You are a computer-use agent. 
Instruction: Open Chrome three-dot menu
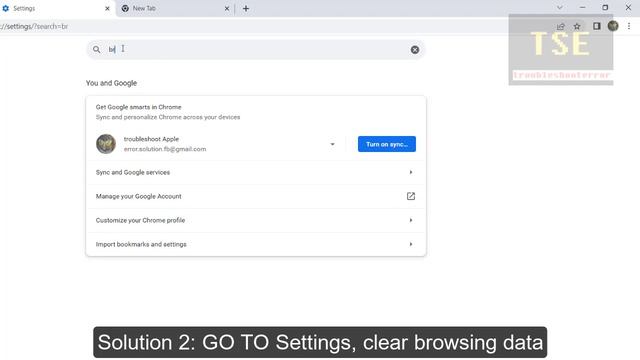629,26
